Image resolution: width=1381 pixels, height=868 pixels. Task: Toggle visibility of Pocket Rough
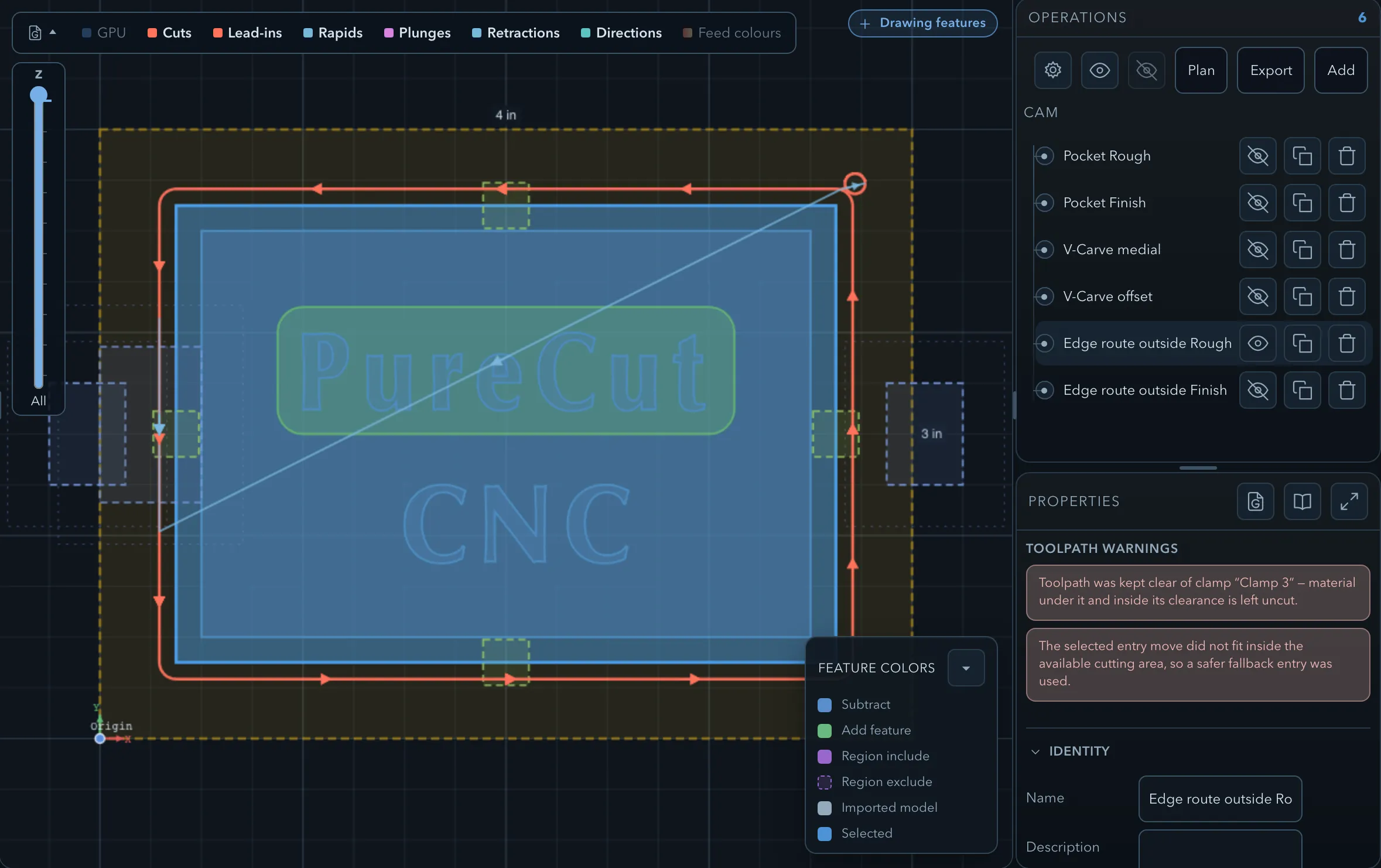coord(1257,156)
